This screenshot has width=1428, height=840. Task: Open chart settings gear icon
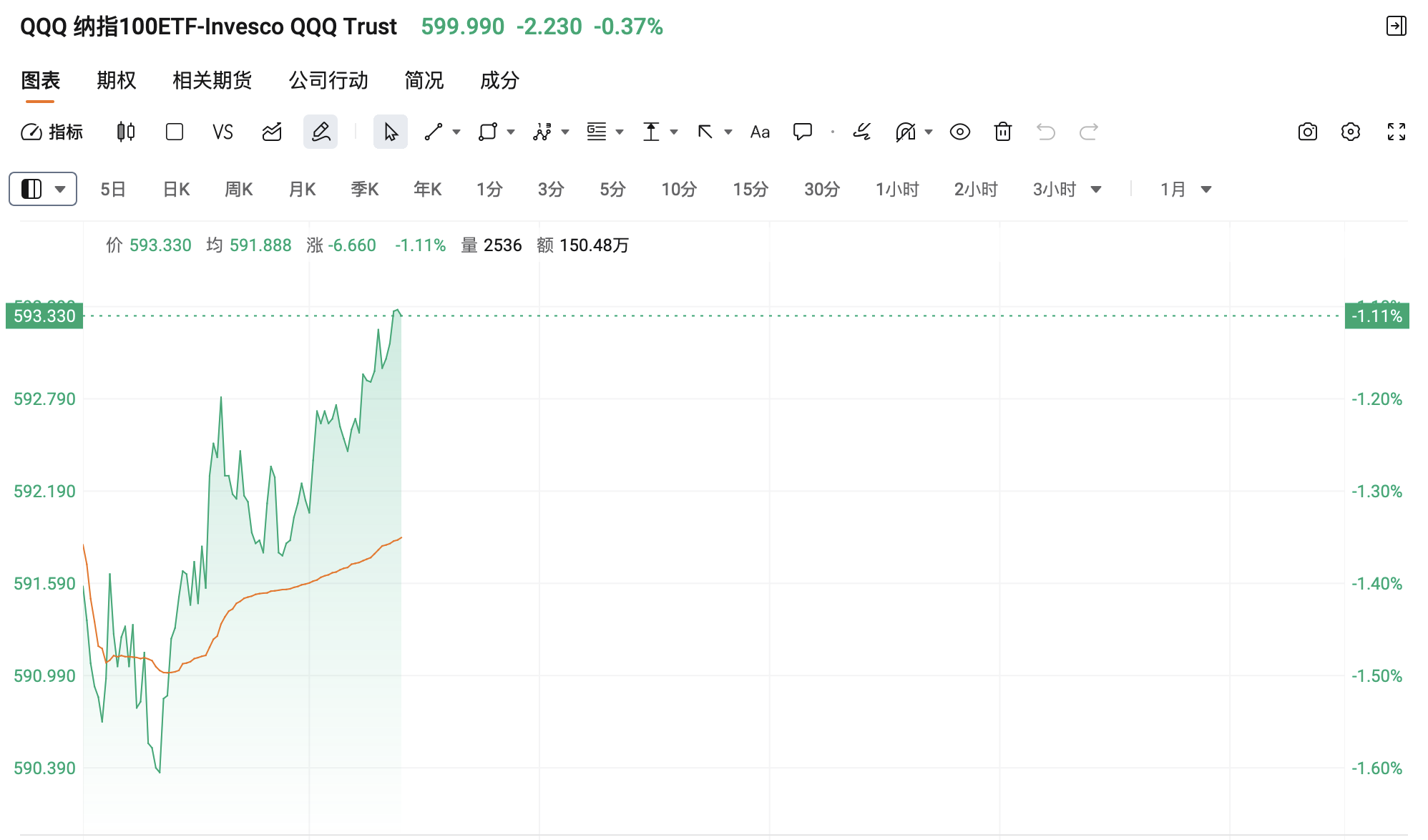[1350, 132]
